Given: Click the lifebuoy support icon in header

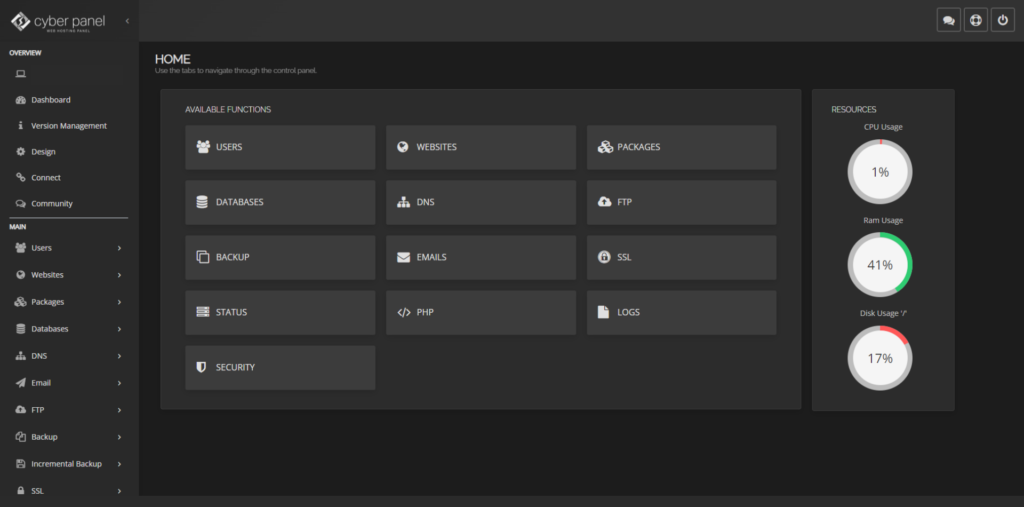Looking at the screenshot, I should [975, 20].
